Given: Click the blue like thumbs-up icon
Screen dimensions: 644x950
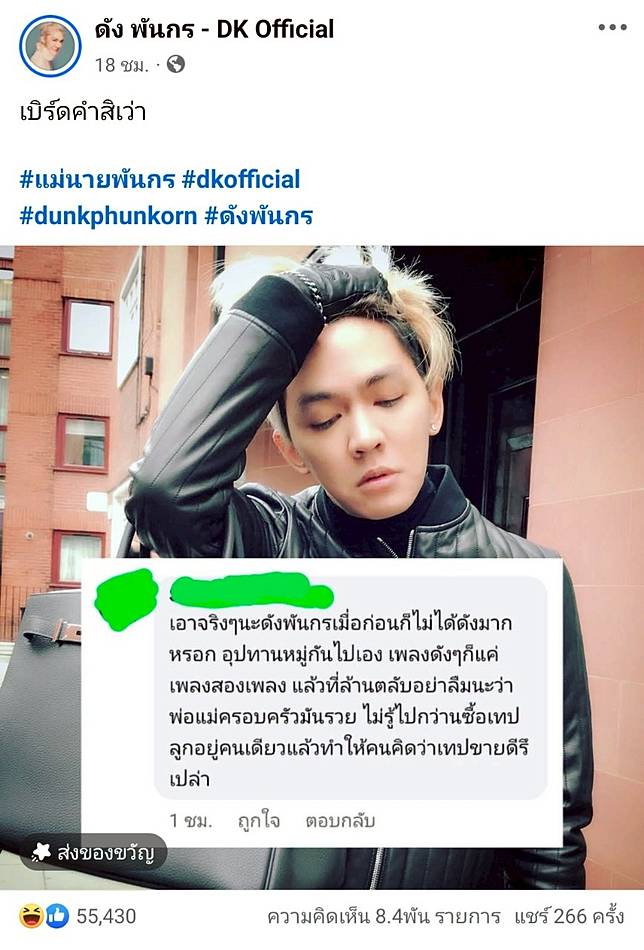Looking at the screenshot, I should point(58,915).
